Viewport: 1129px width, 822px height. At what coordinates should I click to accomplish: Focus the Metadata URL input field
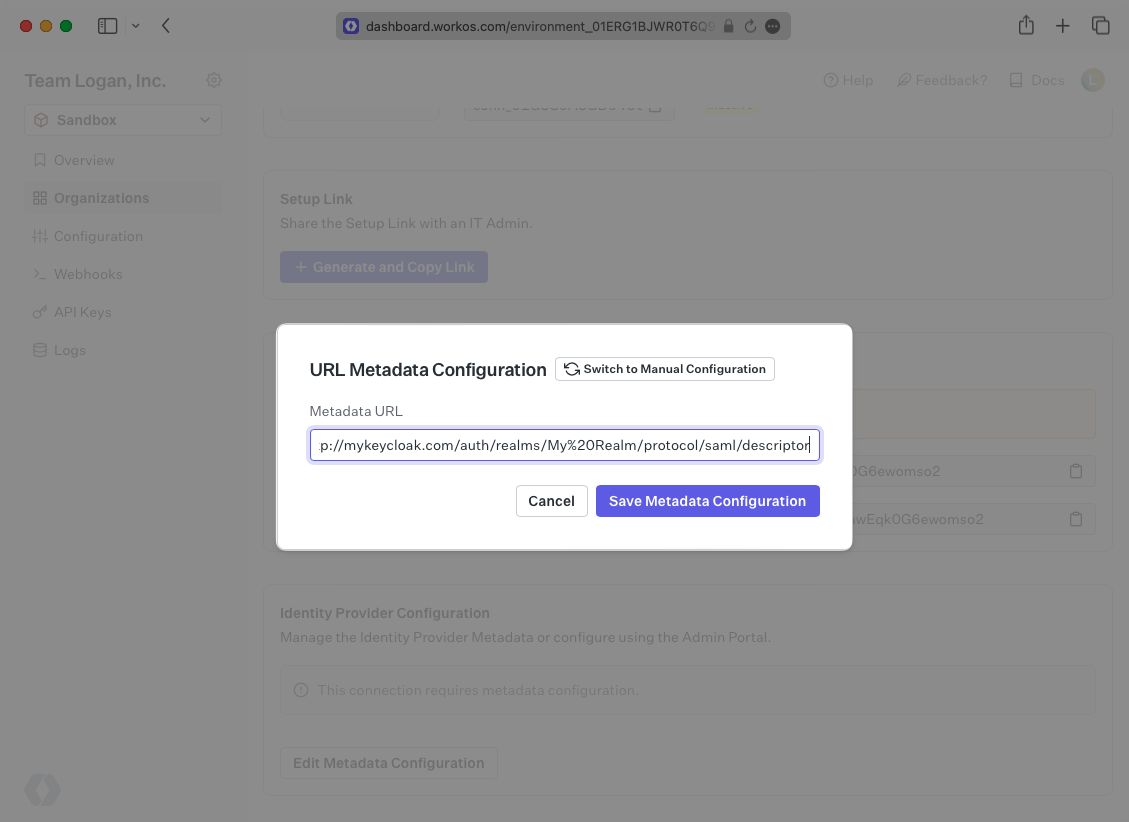coord(564,444)
